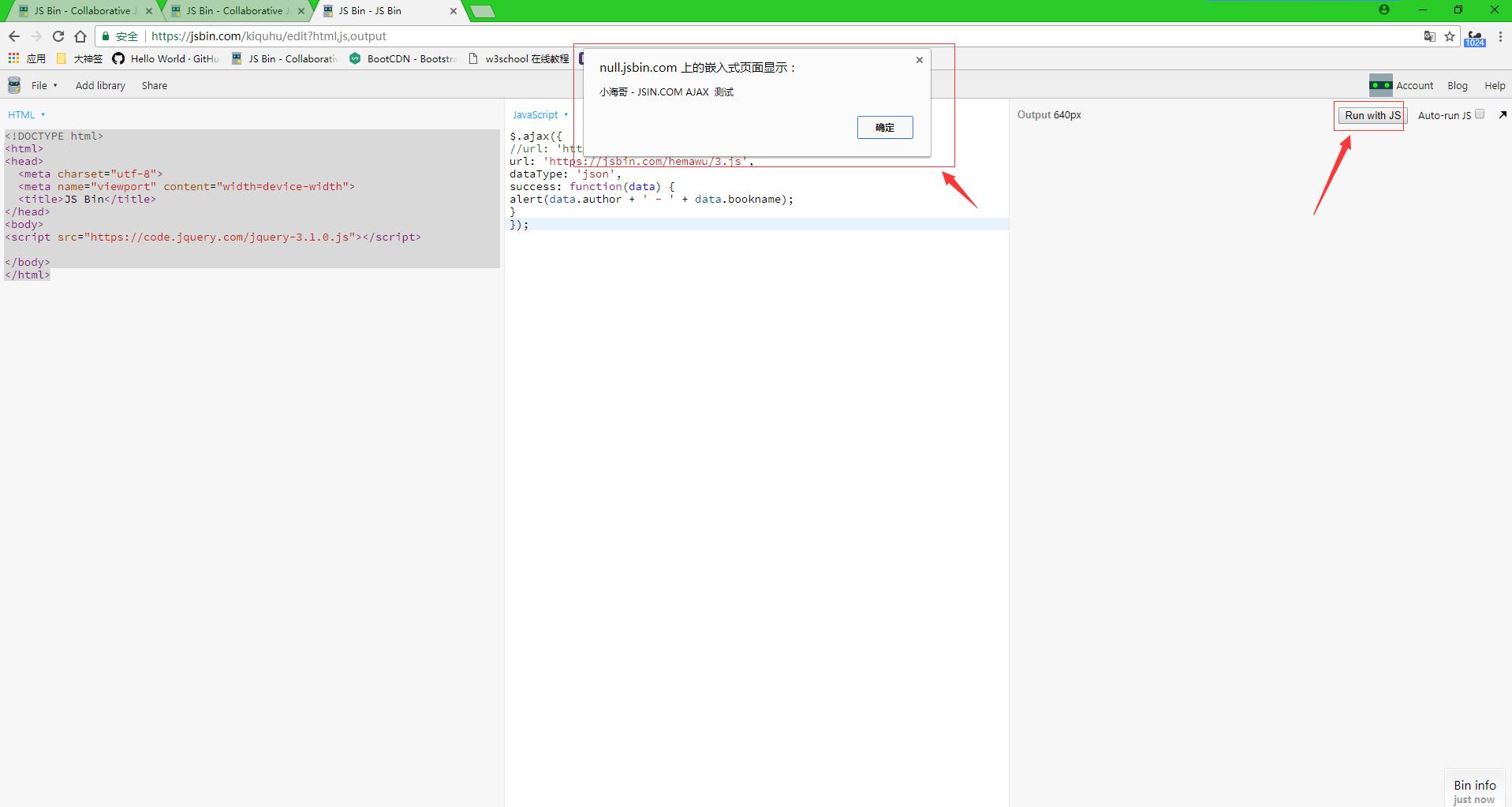This screenshot has width=1512, height=807.
Task: Click the JS Bin logo icon
Action: pos(14,85)
